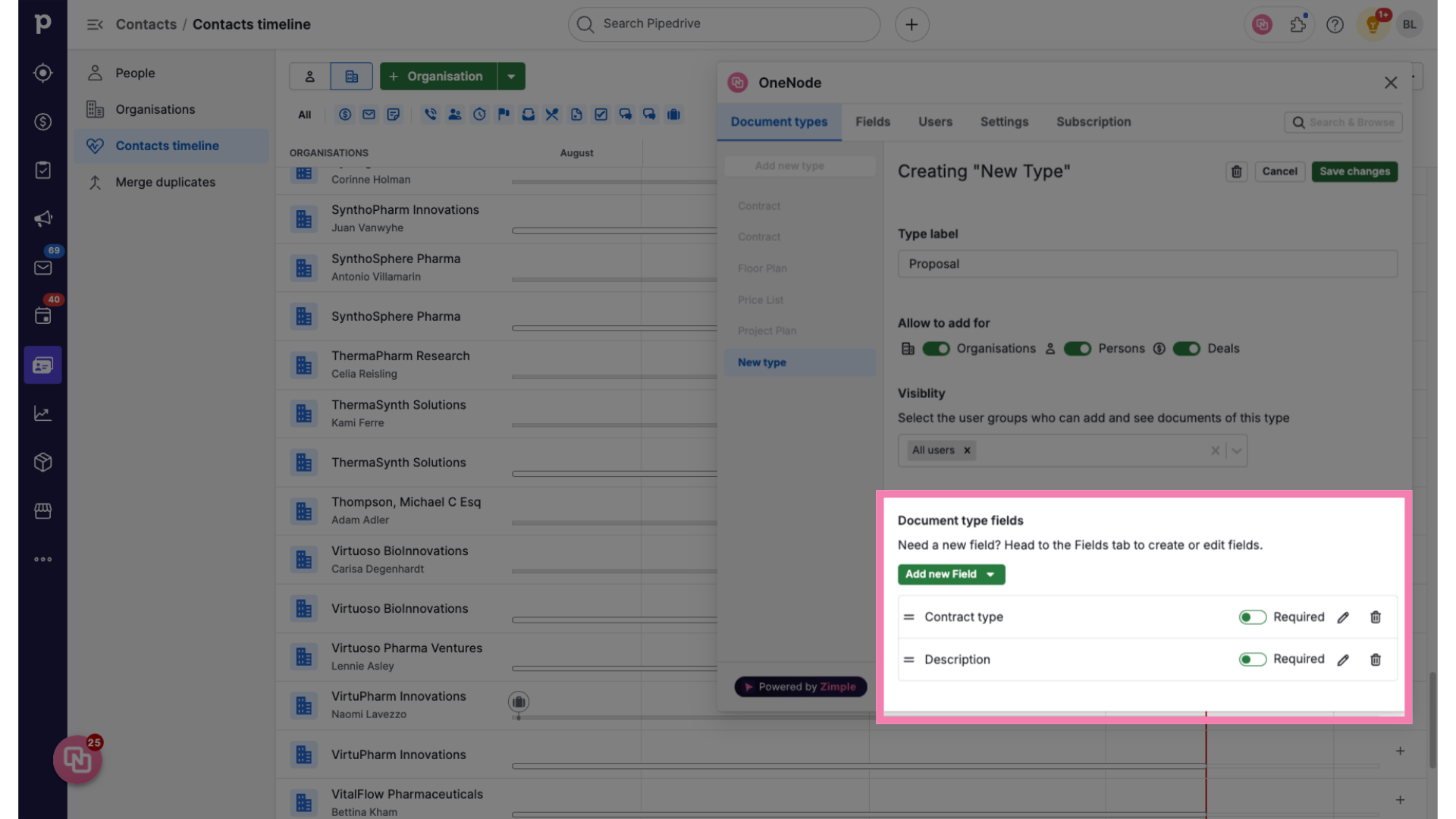Filter timeline by checkbox activity icon
The height and width of the screenshot is (819, 1456).
coord(601,115)
